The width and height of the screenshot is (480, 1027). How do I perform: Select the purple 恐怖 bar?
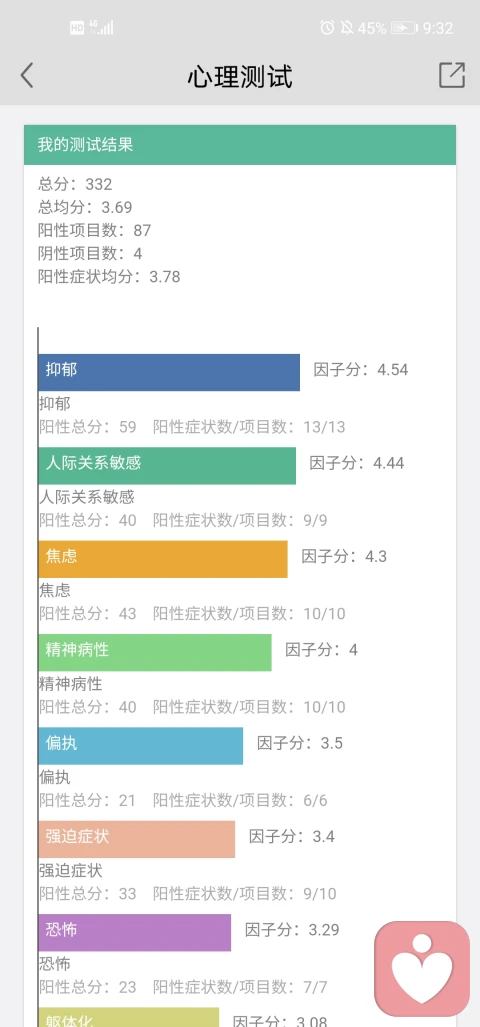click(135, 932)
